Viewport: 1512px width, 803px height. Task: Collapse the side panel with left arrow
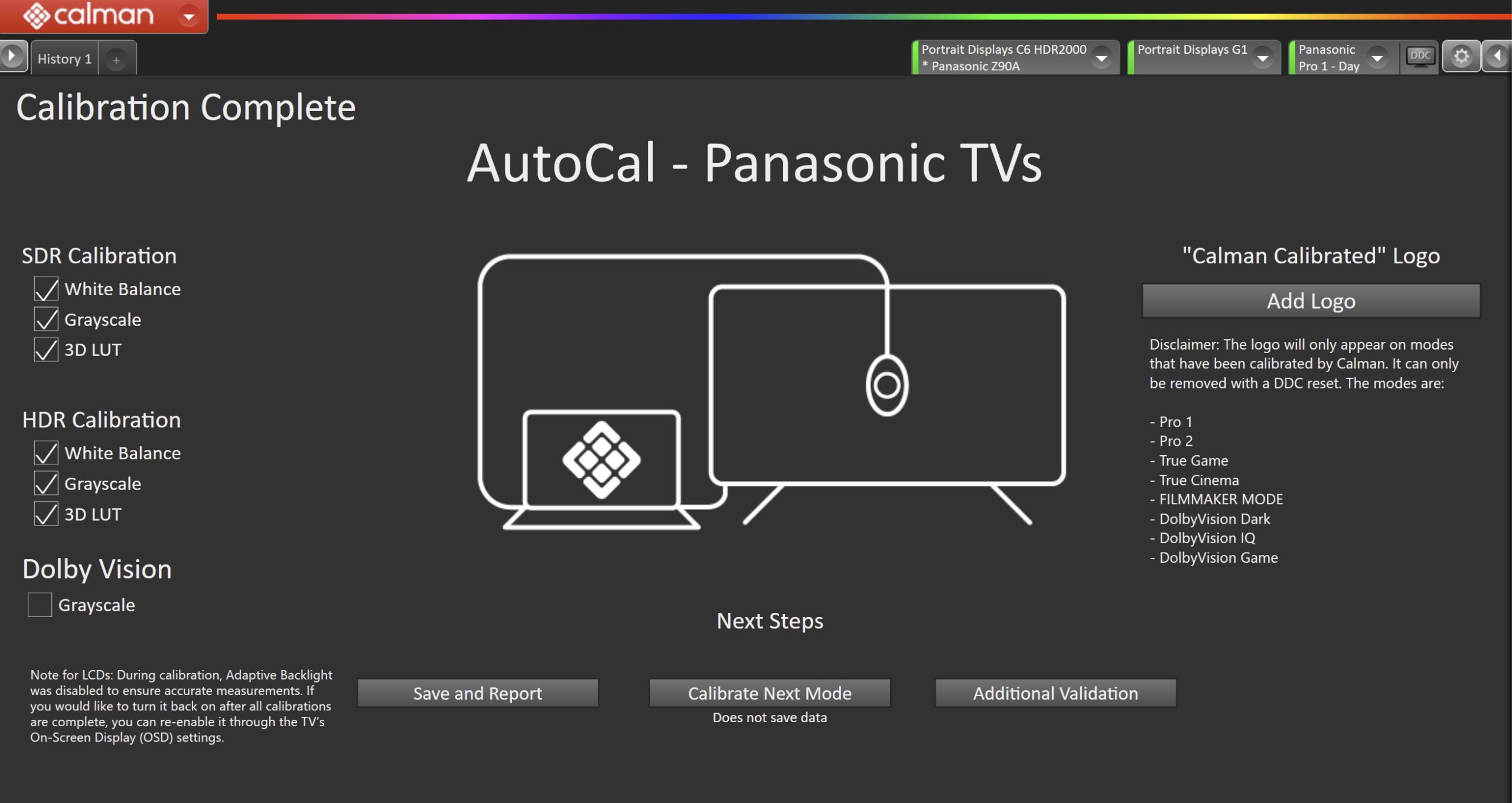coord(1497,57)
